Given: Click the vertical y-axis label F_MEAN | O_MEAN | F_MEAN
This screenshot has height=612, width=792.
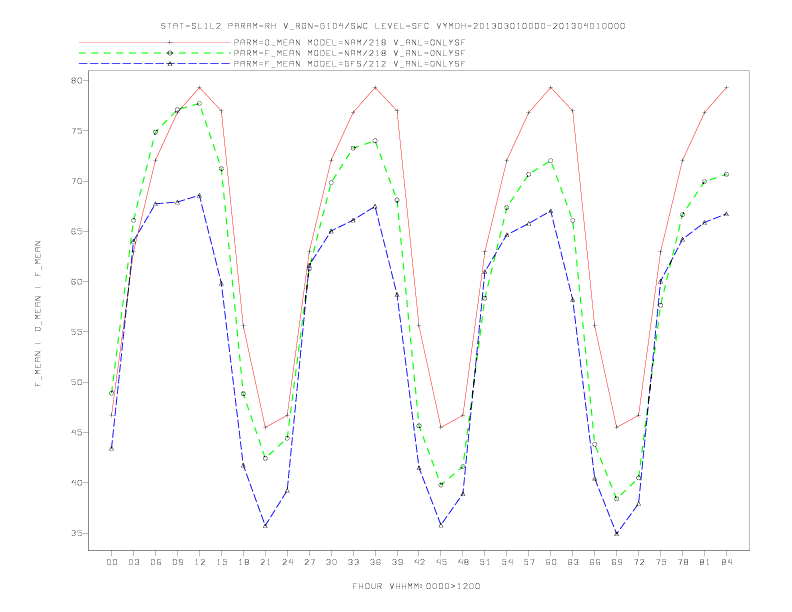Looking at the screenshot, I should point(38,314).
